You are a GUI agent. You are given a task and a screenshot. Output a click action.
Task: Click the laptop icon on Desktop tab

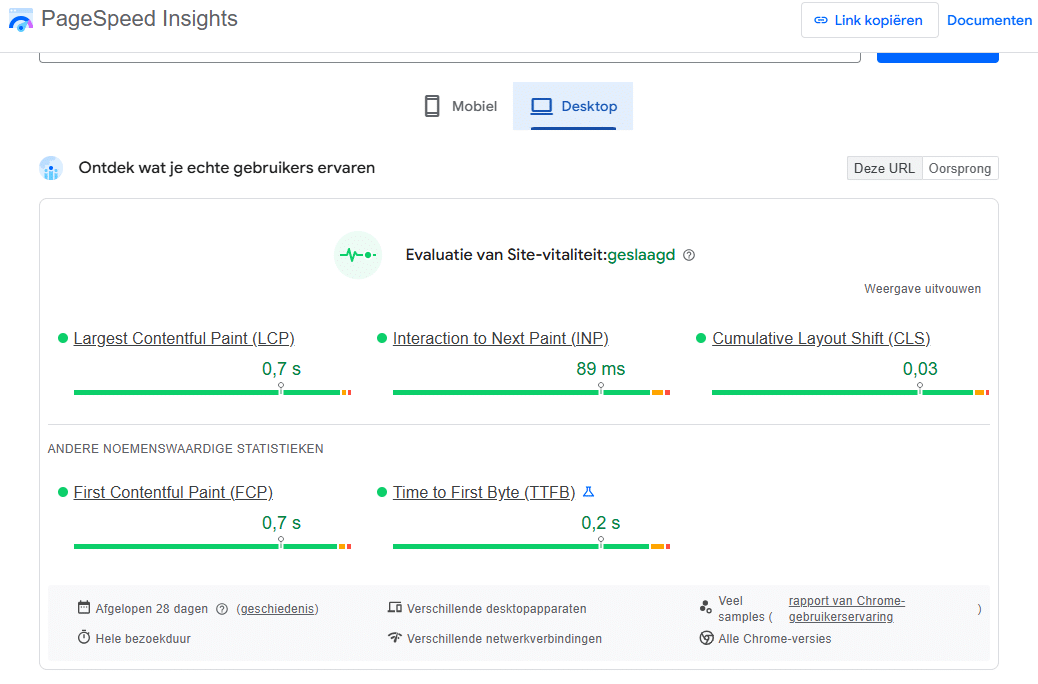(x=542, y=106)
